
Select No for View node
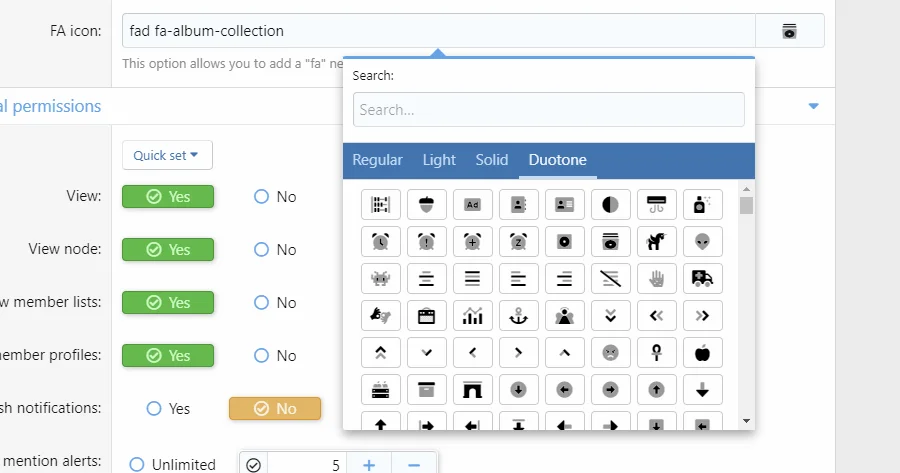[262, 250]
